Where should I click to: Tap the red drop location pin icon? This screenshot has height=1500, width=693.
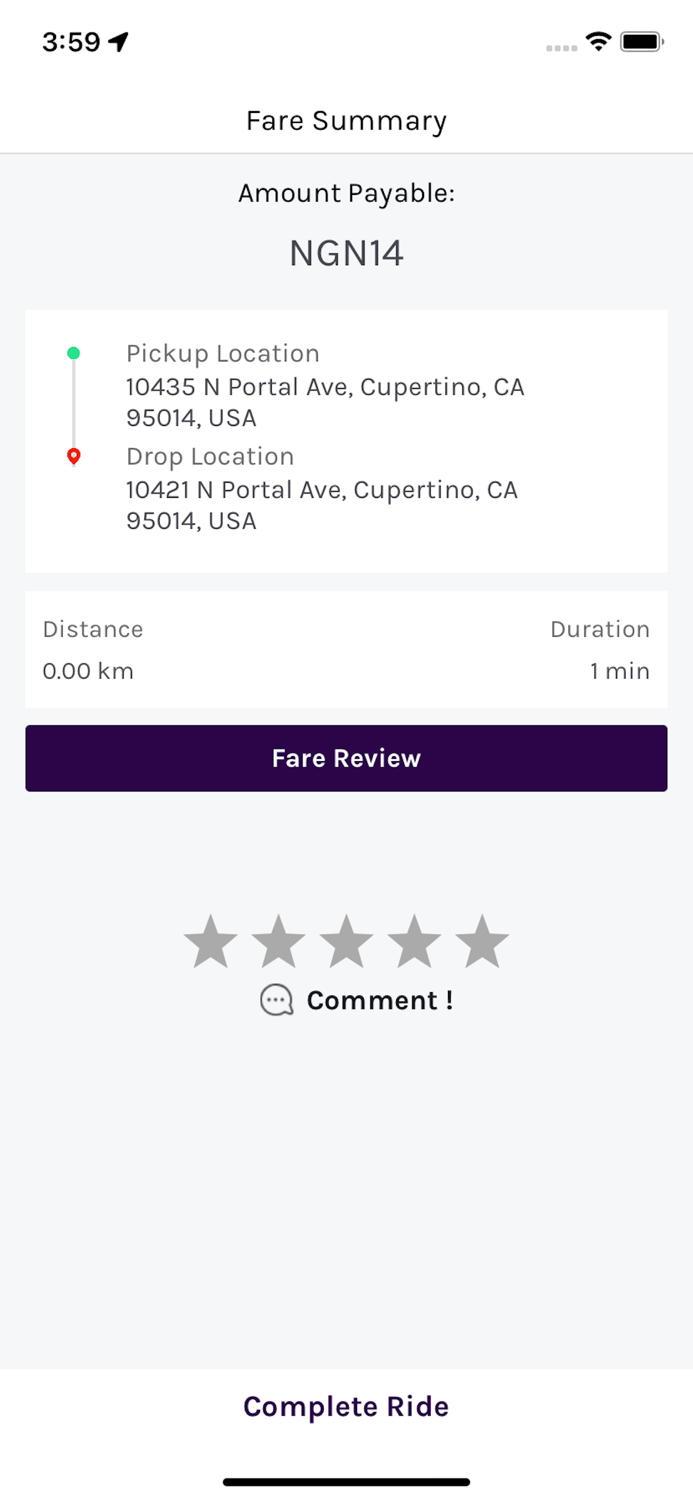74,456
